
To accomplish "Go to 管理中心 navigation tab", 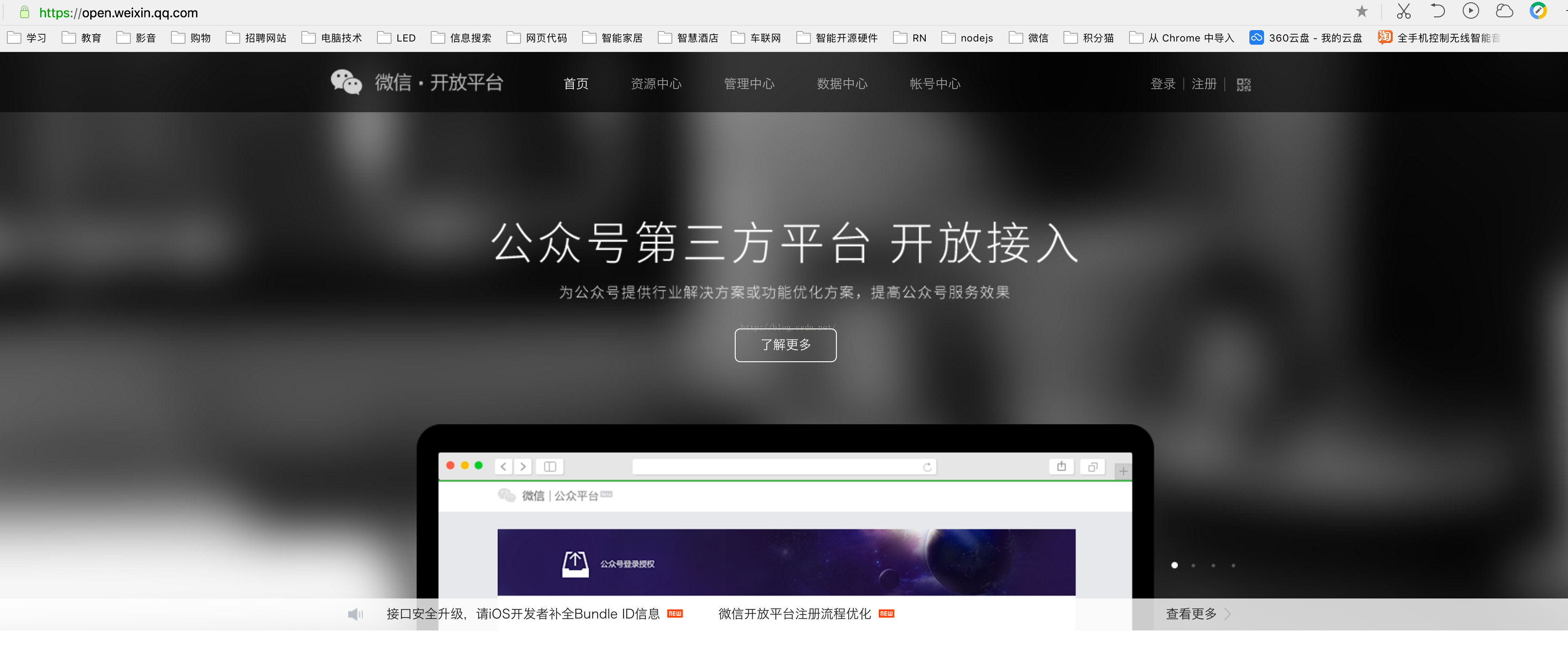I will [749, 83].
